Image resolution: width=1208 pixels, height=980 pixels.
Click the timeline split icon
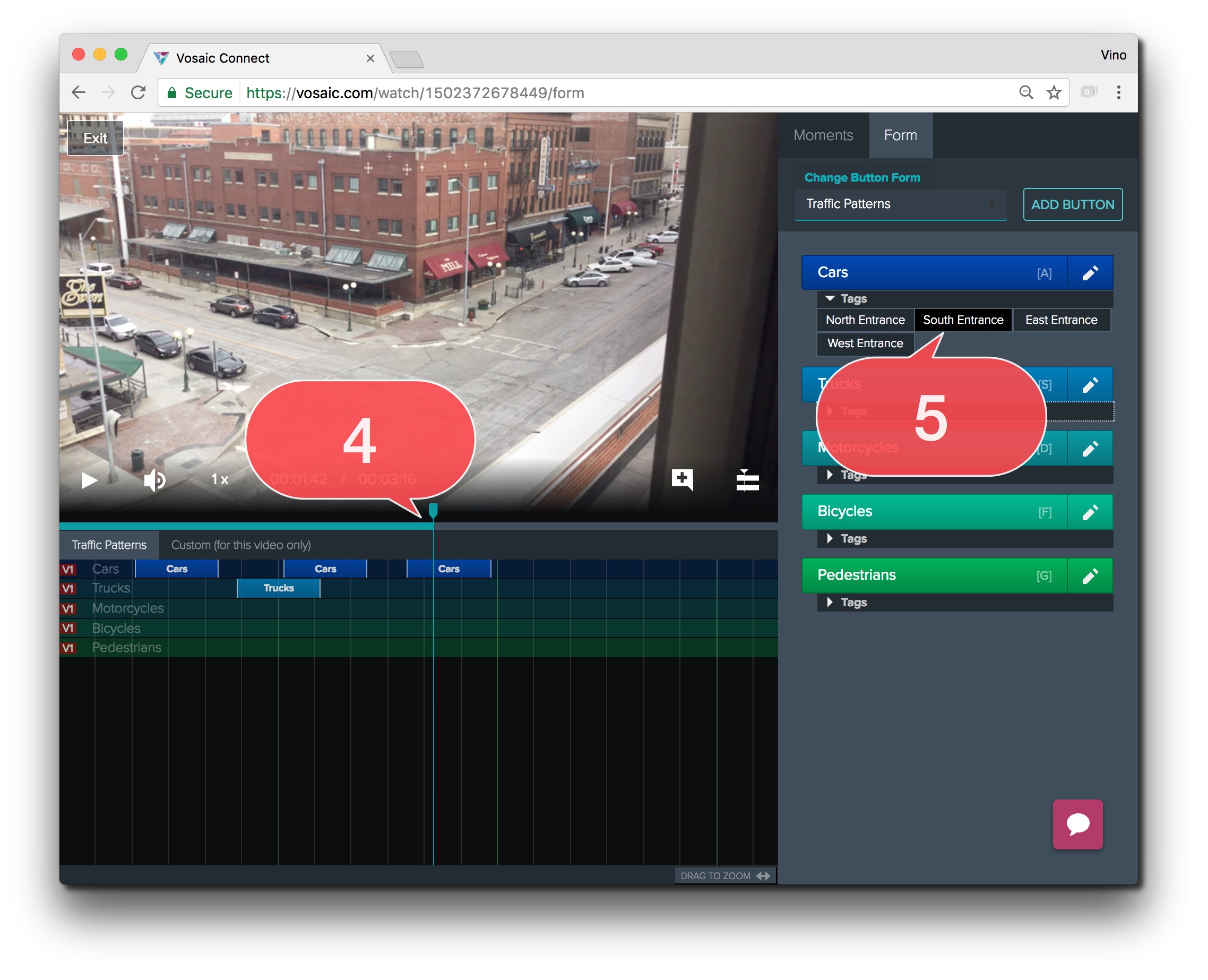point(747,480)
